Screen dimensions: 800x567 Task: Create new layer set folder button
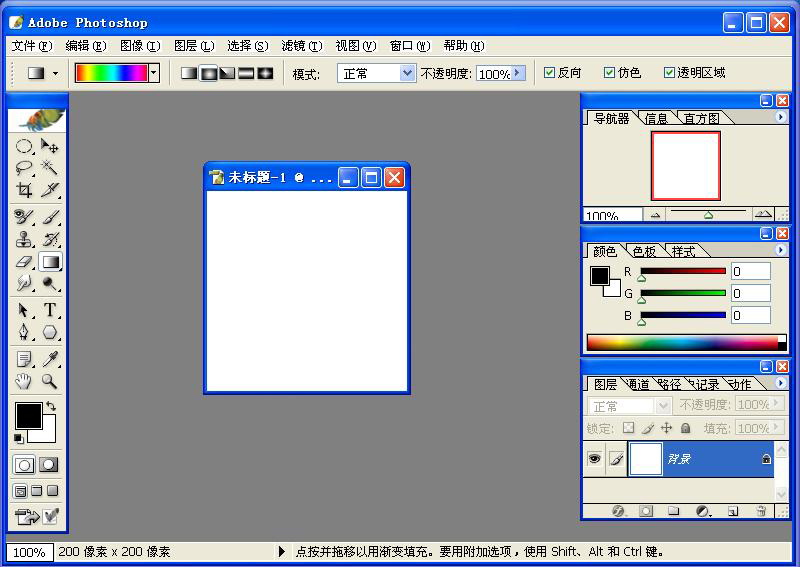(673, 511)
